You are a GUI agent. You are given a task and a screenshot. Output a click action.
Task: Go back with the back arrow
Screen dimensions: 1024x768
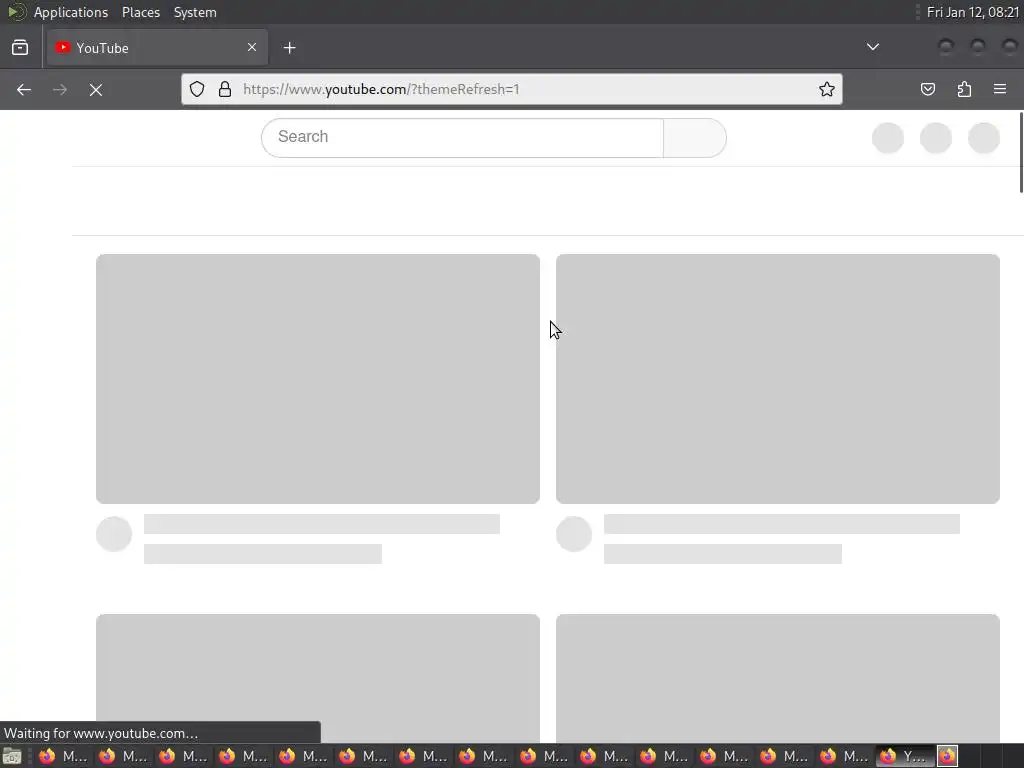tap(24, 89)
